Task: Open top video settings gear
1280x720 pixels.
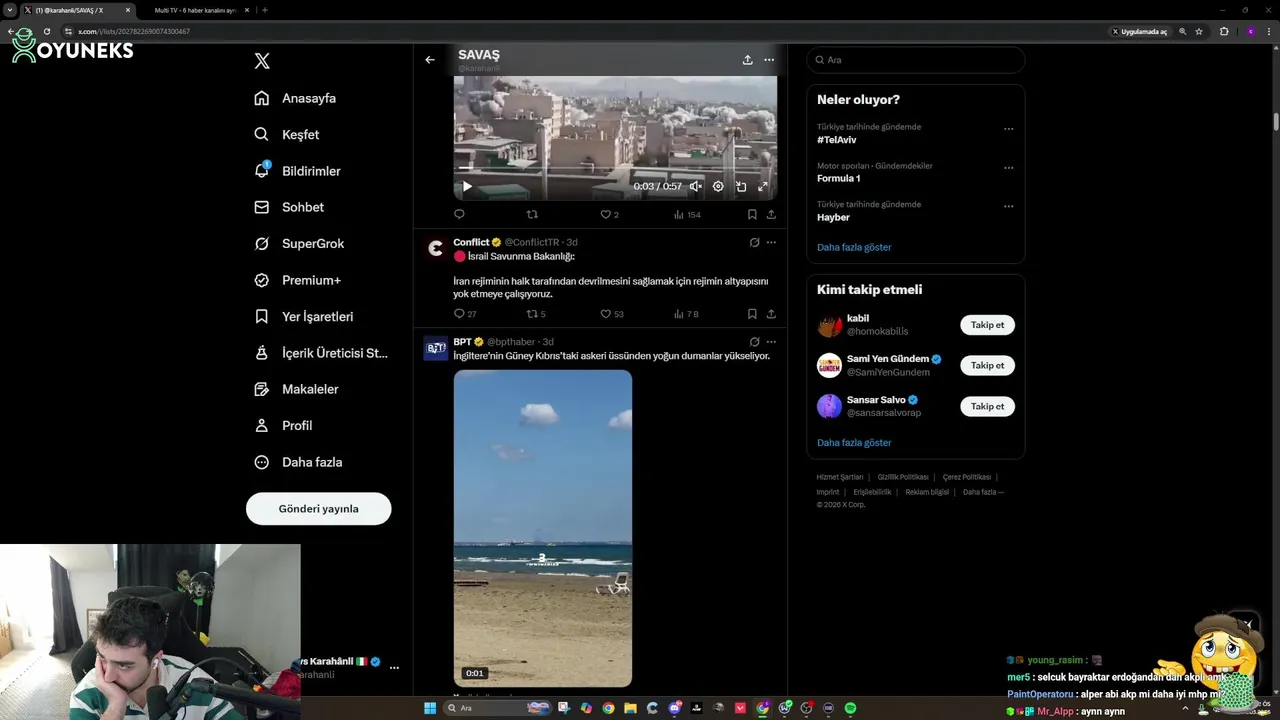Action: [718, 186]
